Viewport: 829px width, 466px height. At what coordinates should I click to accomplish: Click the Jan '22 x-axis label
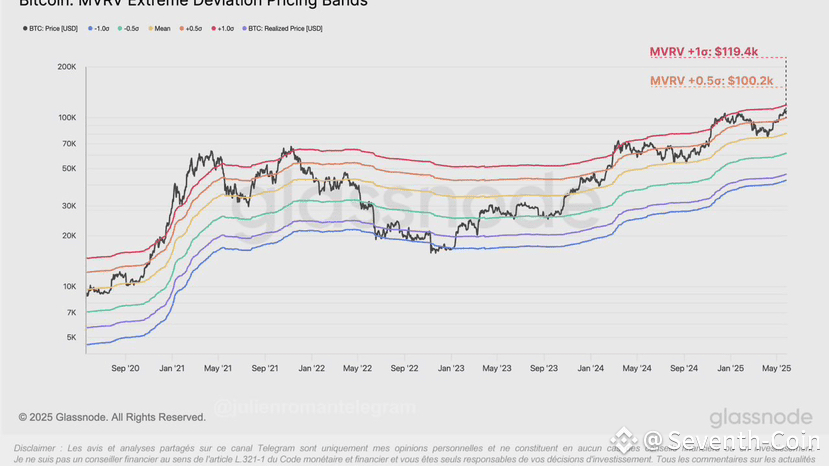(x=312, y=368)
